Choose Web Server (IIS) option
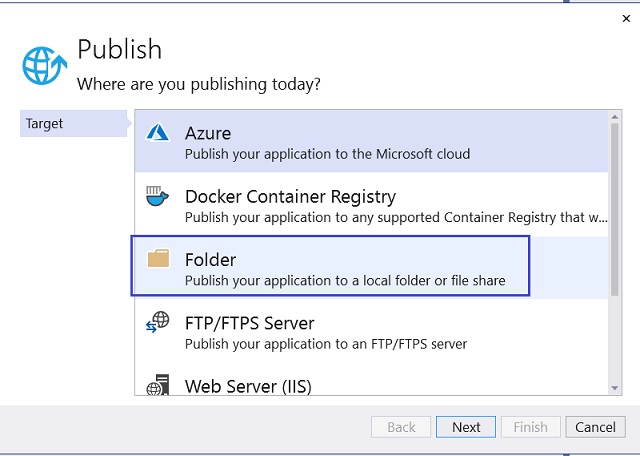 [x=371, y=379]
